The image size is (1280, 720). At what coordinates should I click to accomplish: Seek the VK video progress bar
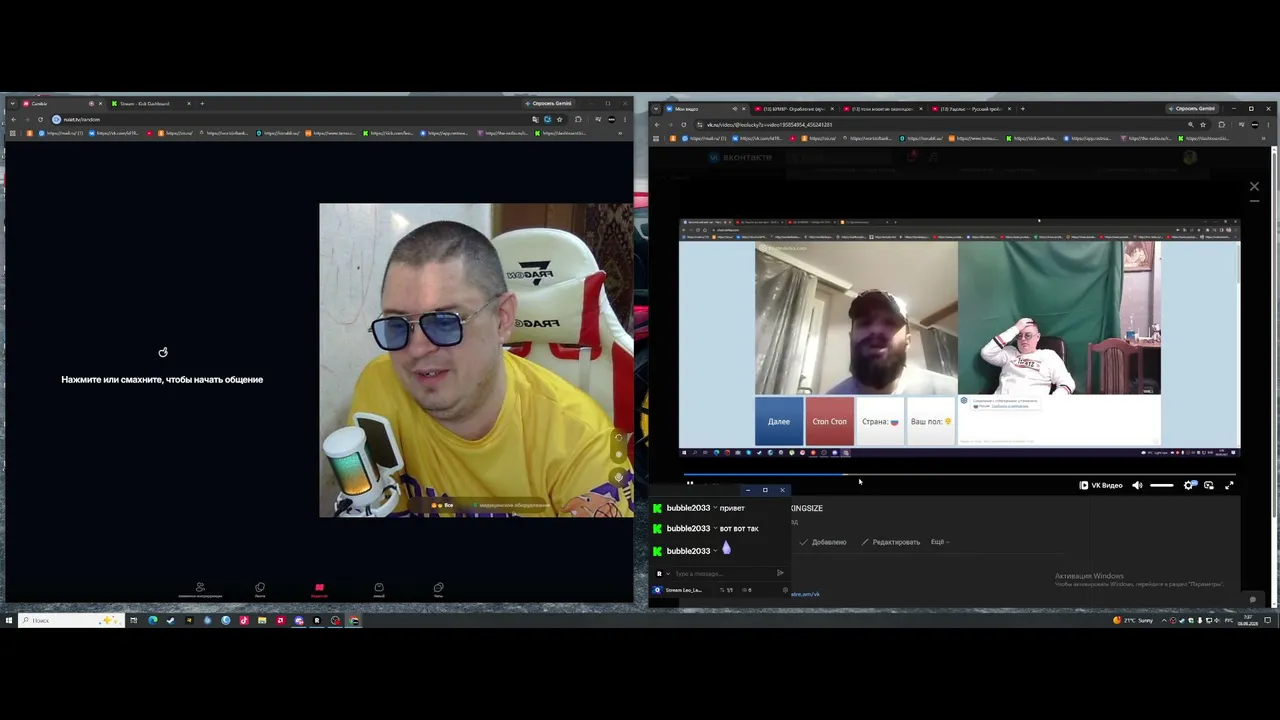click(960, 476)
